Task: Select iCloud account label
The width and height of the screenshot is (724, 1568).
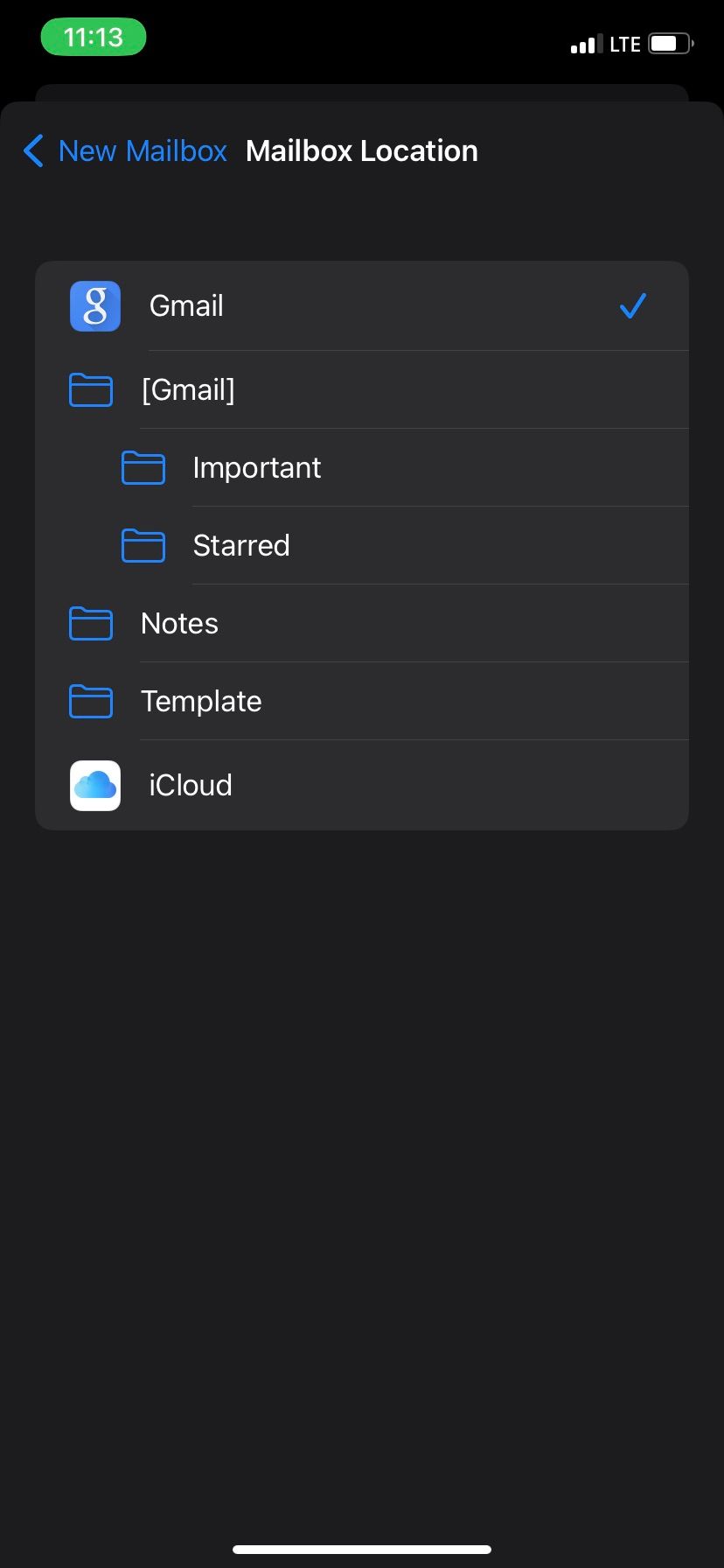Action: pyautogui.click(x=191, y=785)
